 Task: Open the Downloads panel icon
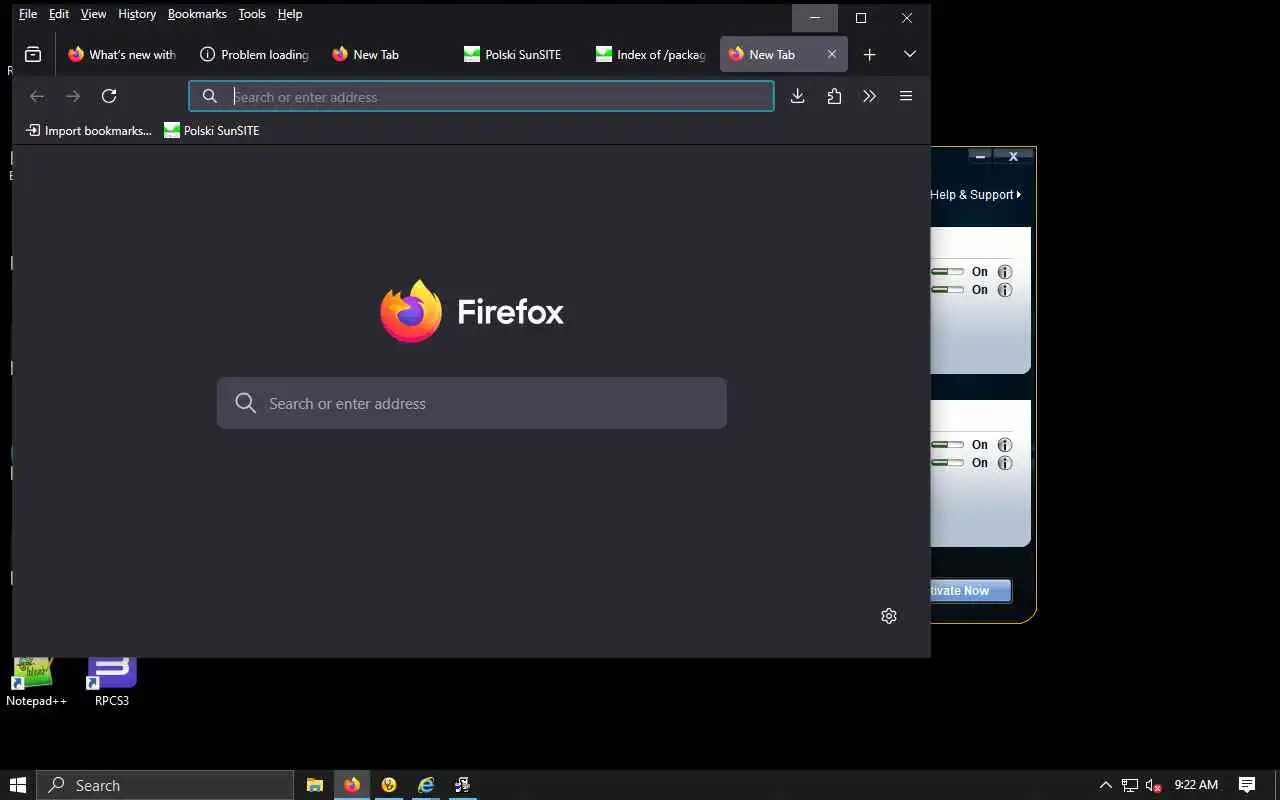797,96
